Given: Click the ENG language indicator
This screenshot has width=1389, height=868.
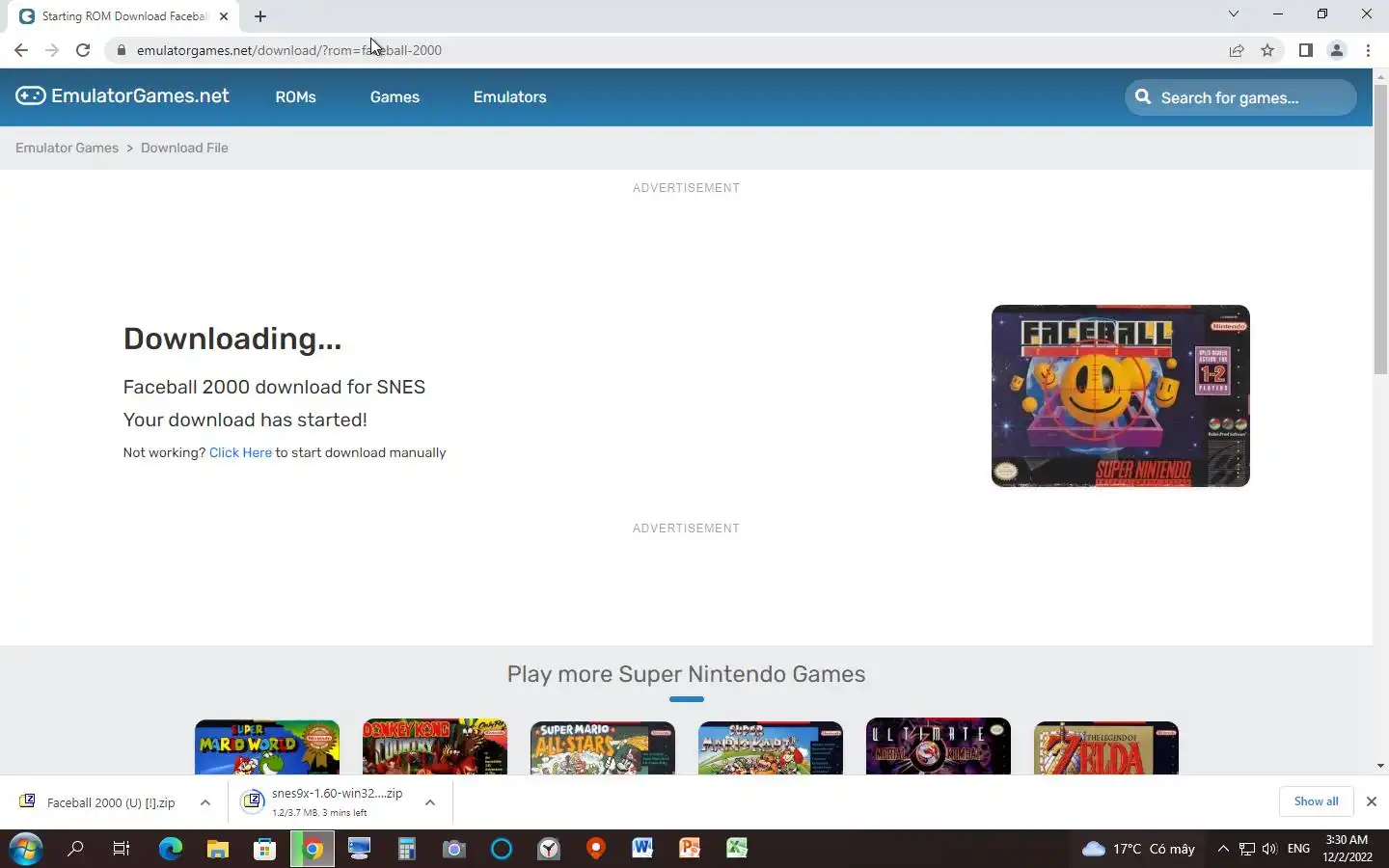Looking at the screenshot, I should point(1298,849).
